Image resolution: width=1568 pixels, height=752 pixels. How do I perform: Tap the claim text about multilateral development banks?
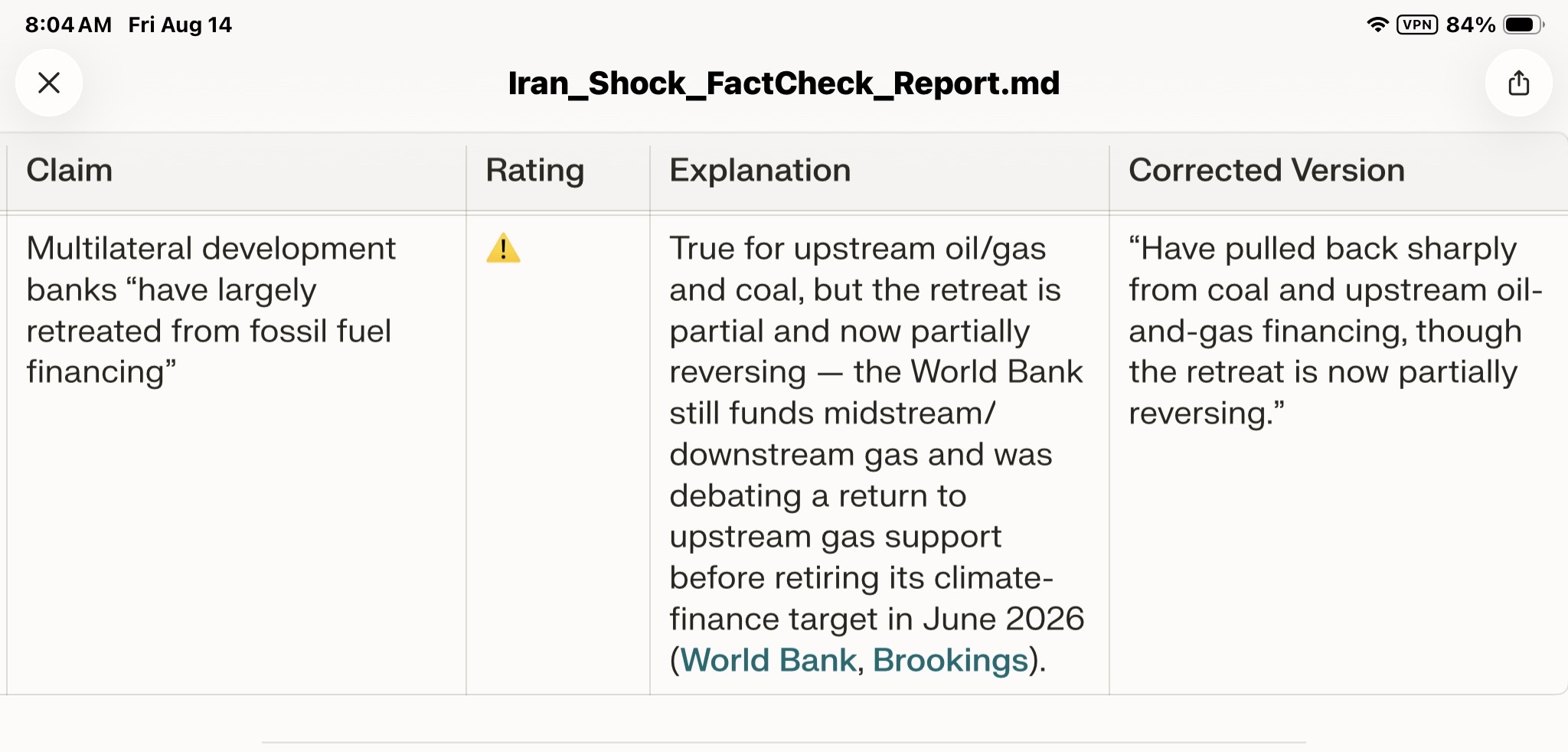211,310
